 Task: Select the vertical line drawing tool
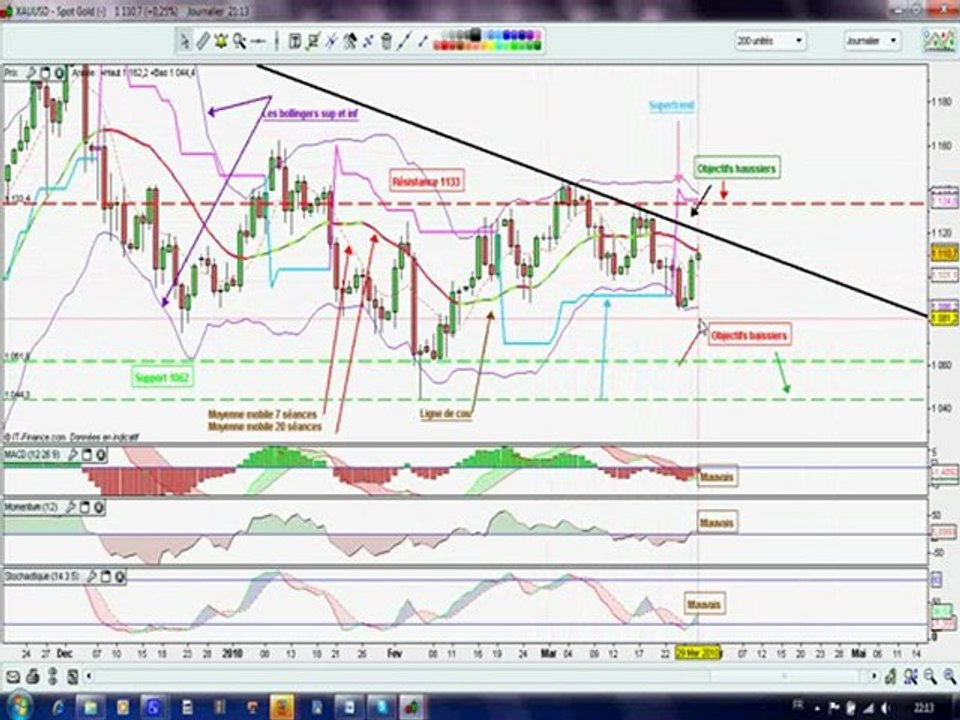click(277, 41)
